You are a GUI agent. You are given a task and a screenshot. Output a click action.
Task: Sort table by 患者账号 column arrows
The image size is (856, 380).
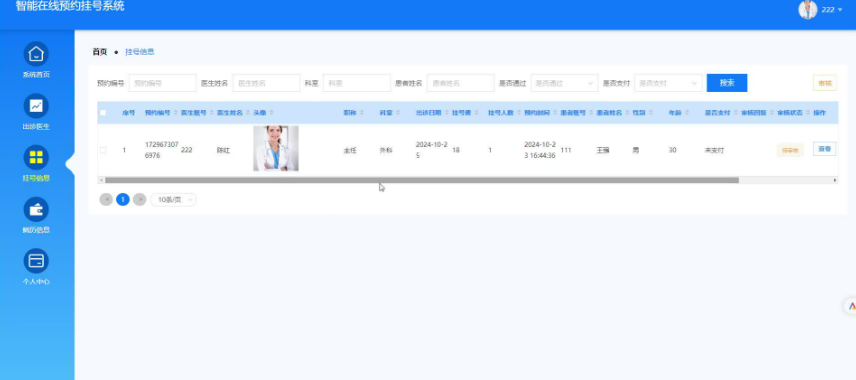[591, 113]
